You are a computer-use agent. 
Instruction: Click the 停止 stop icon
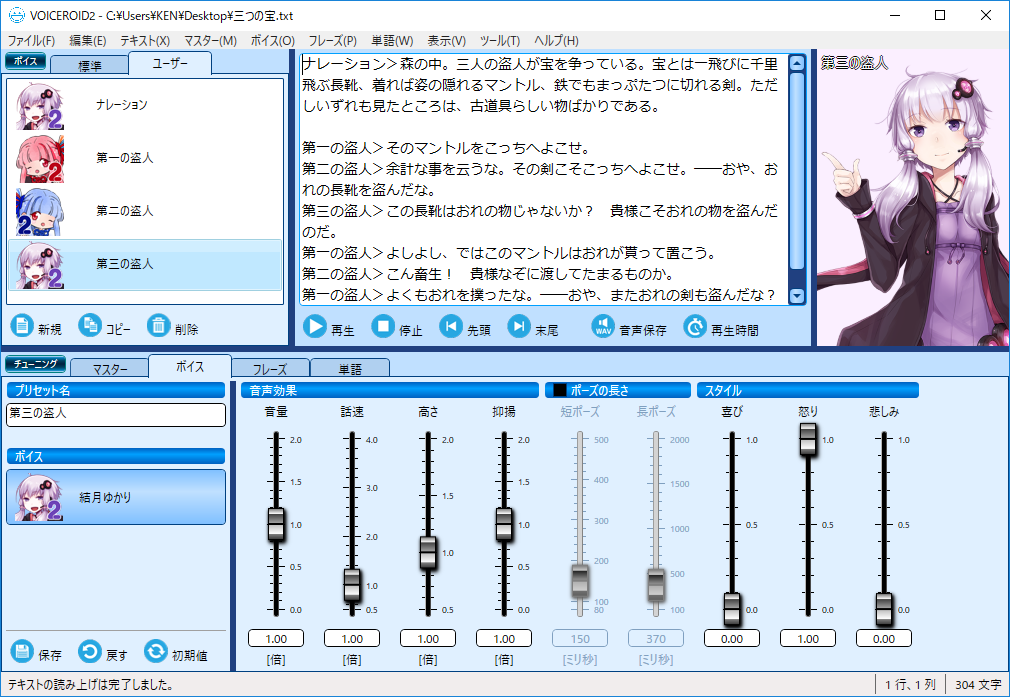[x=383, y=327]
